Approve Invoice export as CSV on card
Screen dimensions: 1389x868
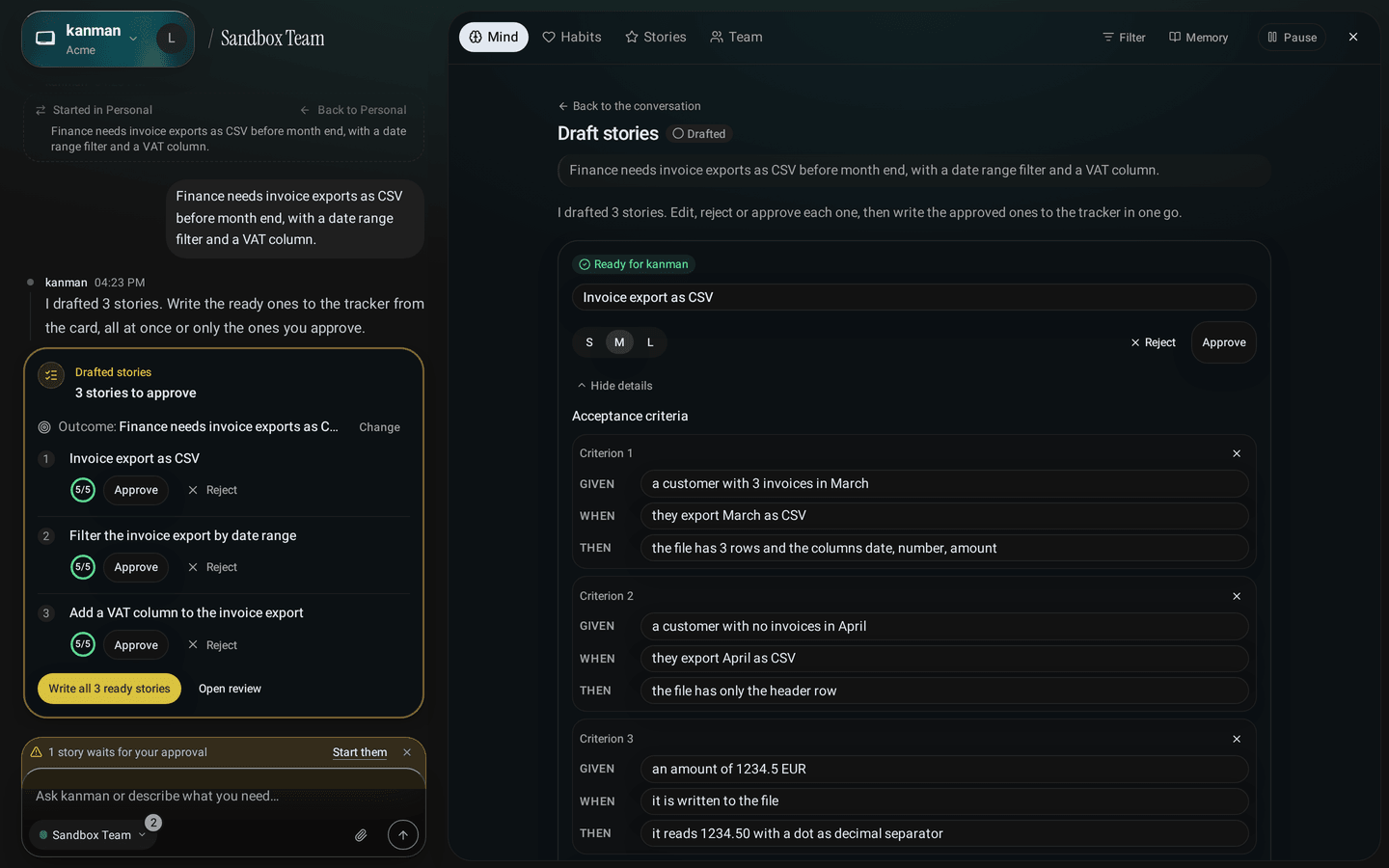(136, 490)
